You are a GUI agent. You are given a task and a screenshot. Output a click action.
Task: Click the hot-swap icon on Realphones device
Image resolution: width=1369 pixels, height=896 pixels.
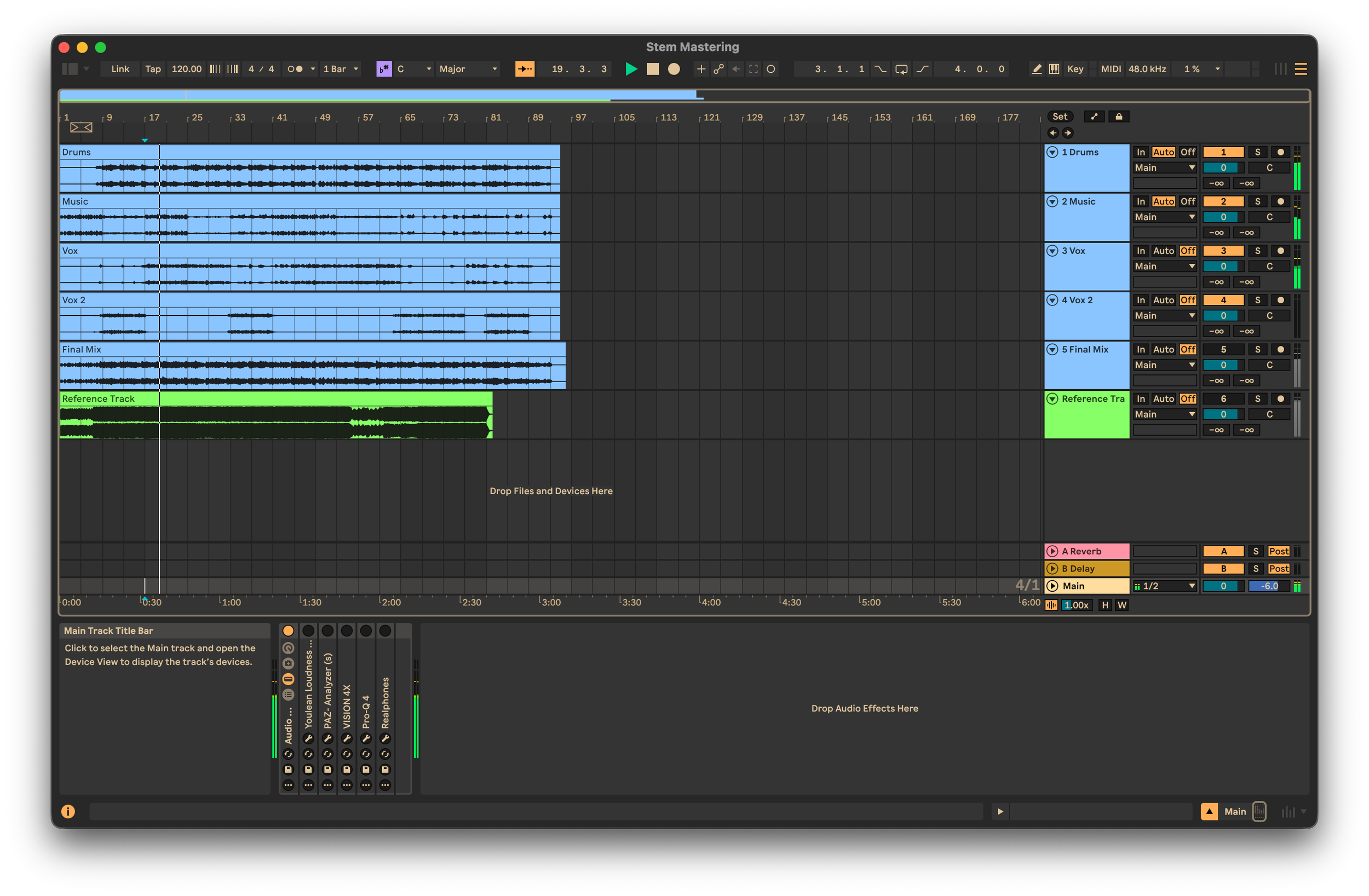(386, 755)
